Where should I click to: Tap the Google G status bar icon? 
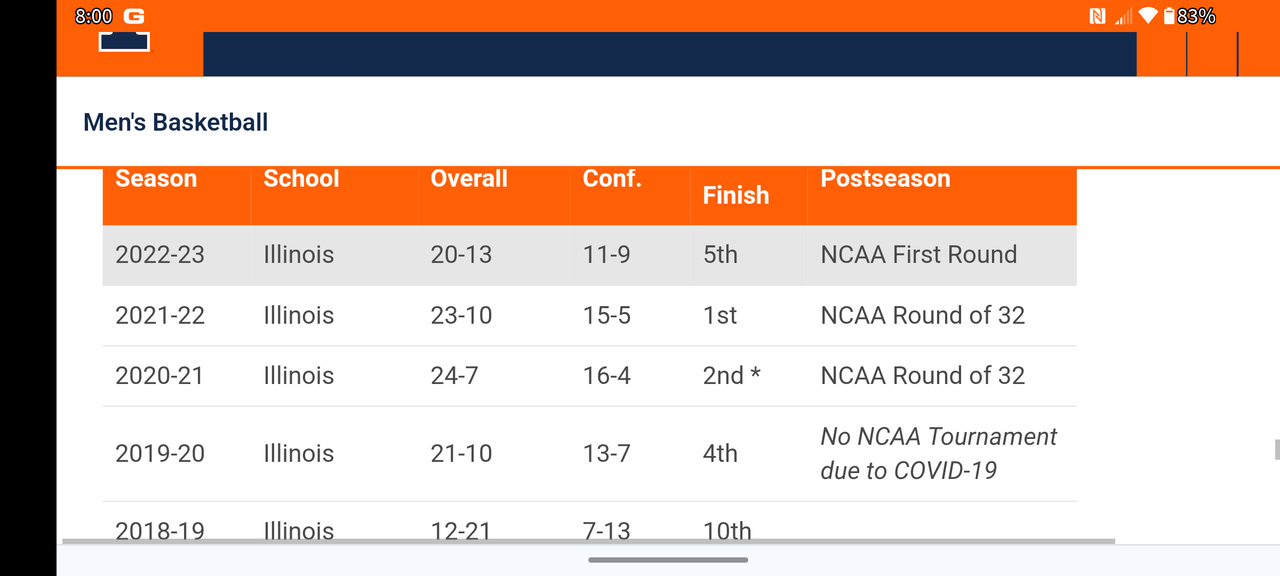click(133, 16)
